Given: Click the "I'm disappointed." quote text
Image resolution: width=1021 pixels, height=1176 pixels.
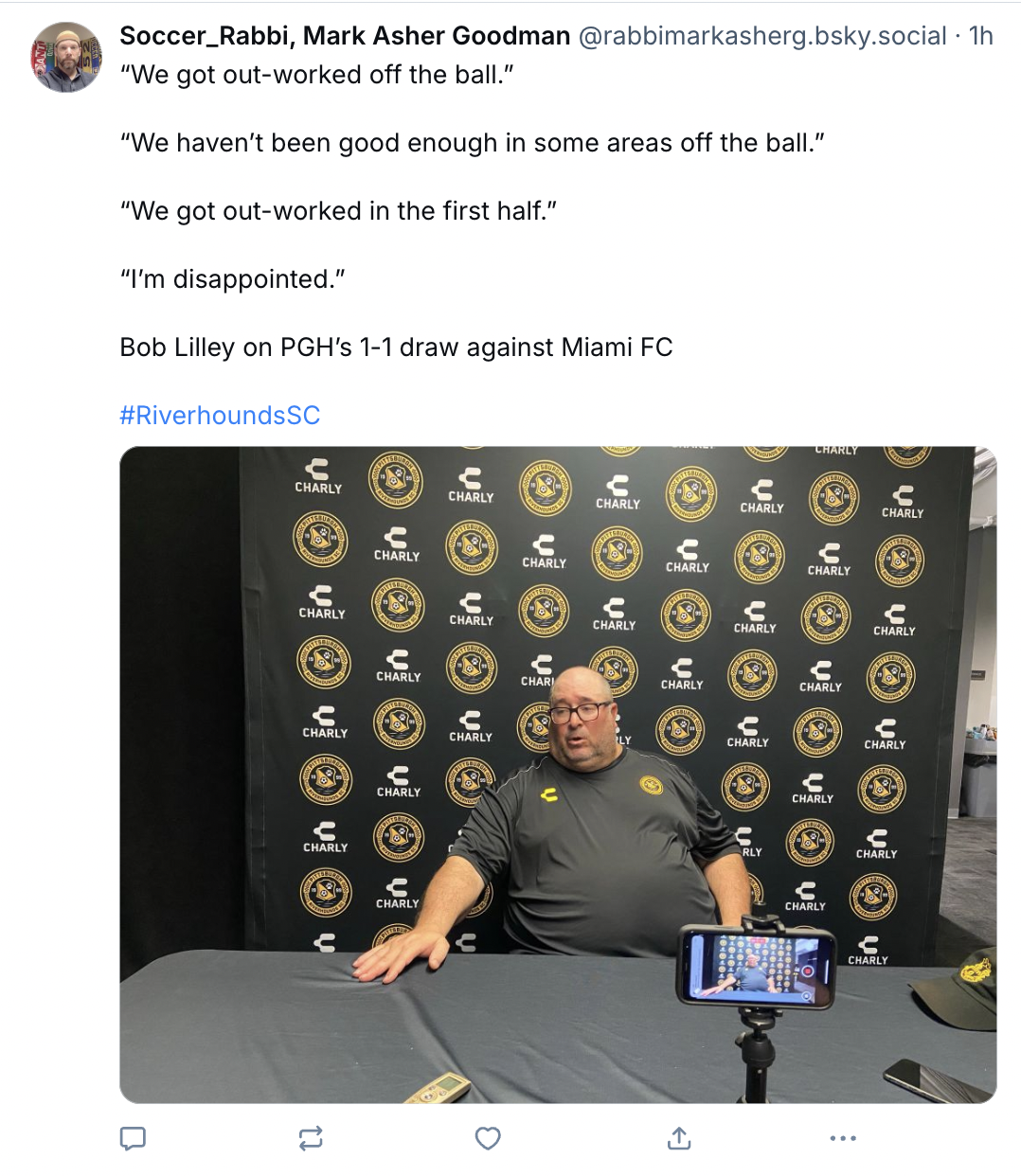Looking at the screenshot, I should click(x=233, y=279).
